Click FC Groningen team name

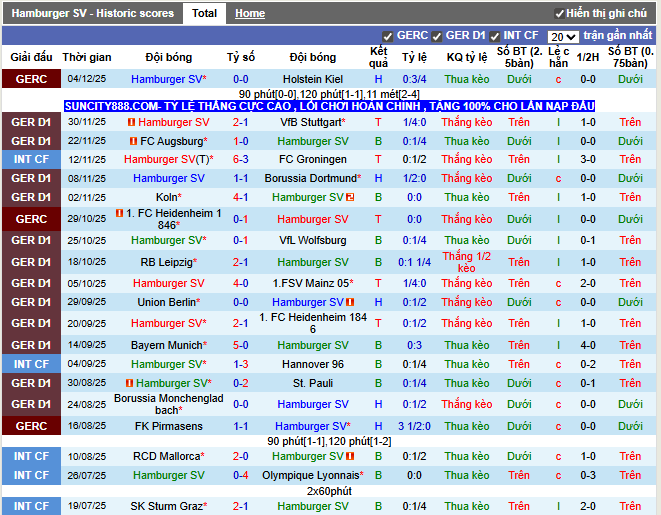(313, 159)
